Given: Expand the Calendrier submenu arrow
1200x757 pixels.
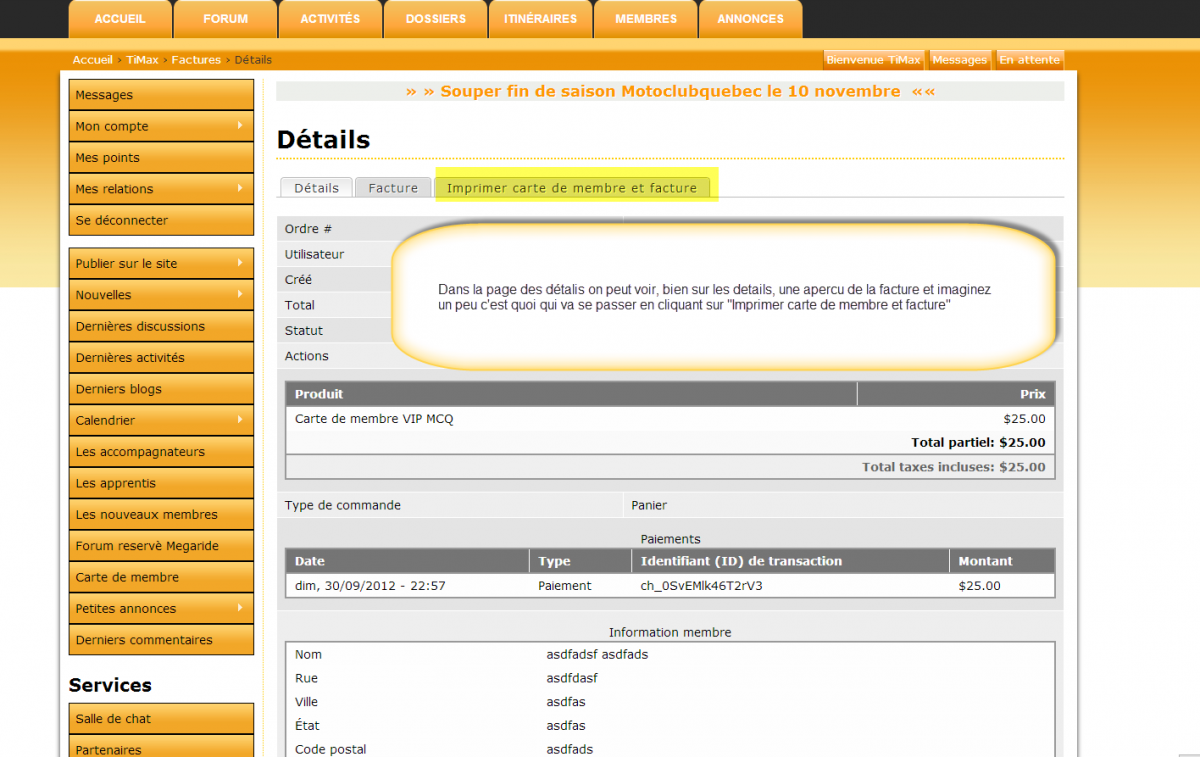Looking at the screenshot, I should [x=240, y=420].
